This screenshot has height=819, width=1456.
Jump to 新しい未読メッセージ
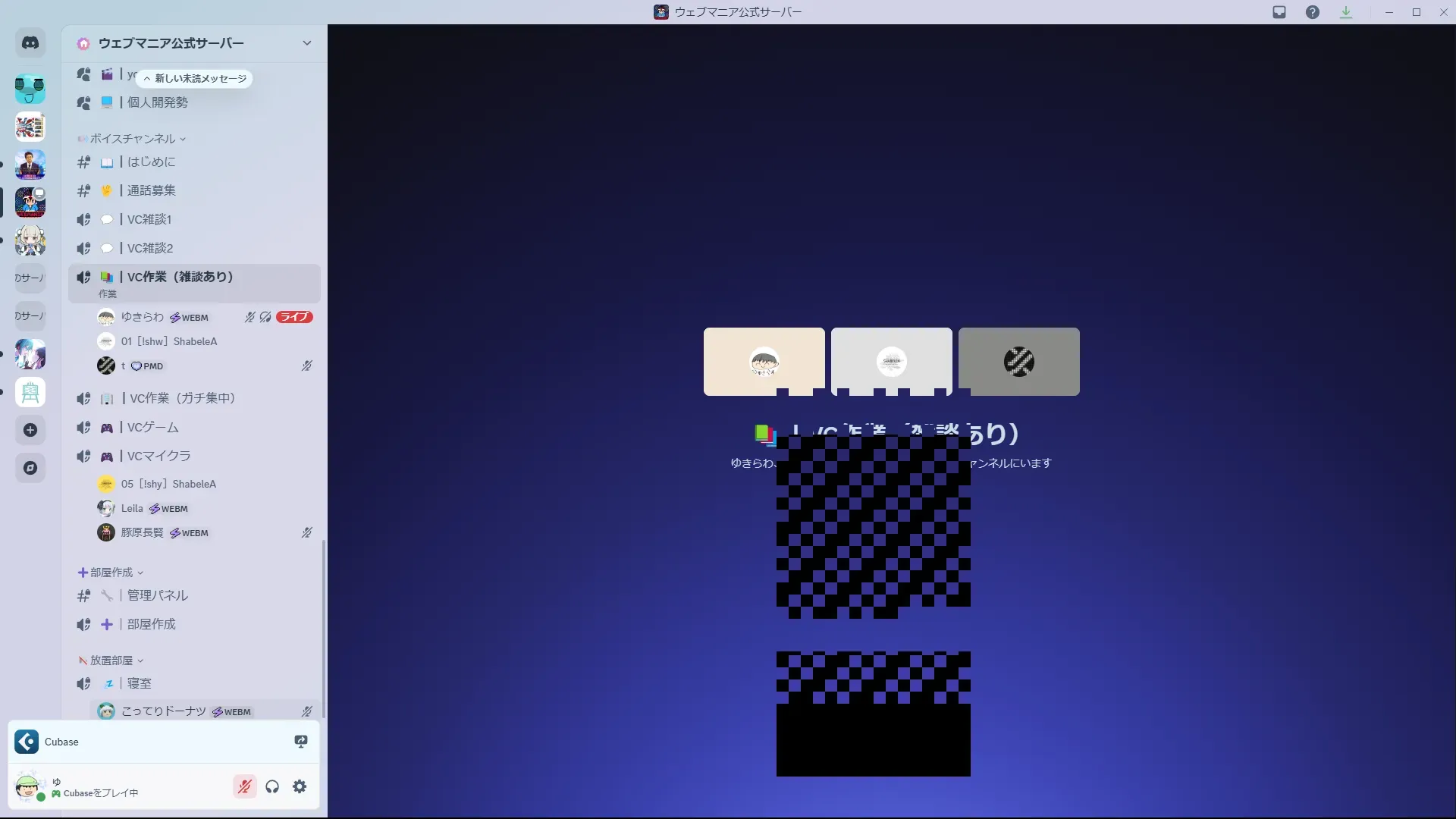pyautogui.click(x=195, y=78)
